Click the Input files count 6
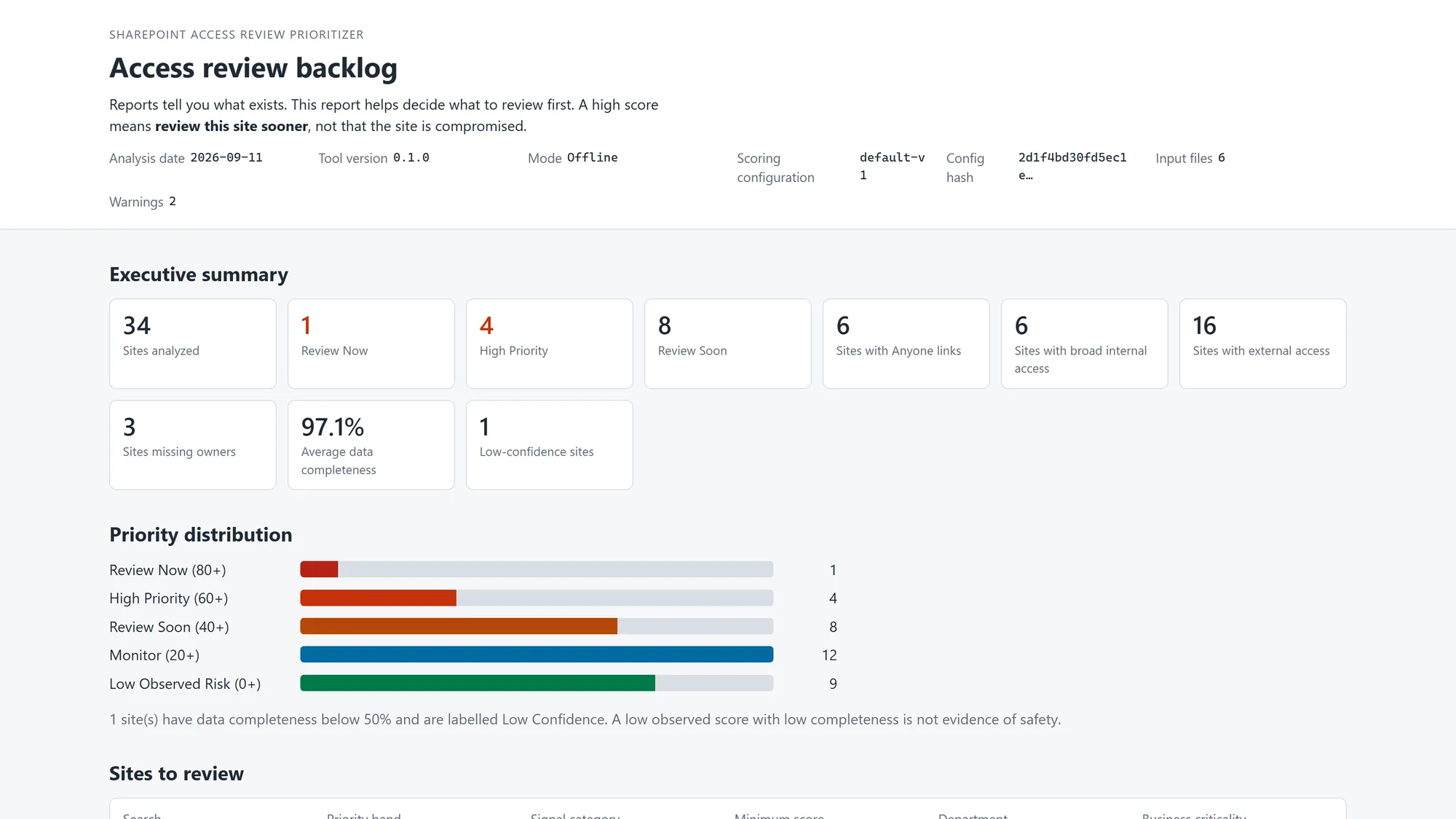 point(1222,157)
